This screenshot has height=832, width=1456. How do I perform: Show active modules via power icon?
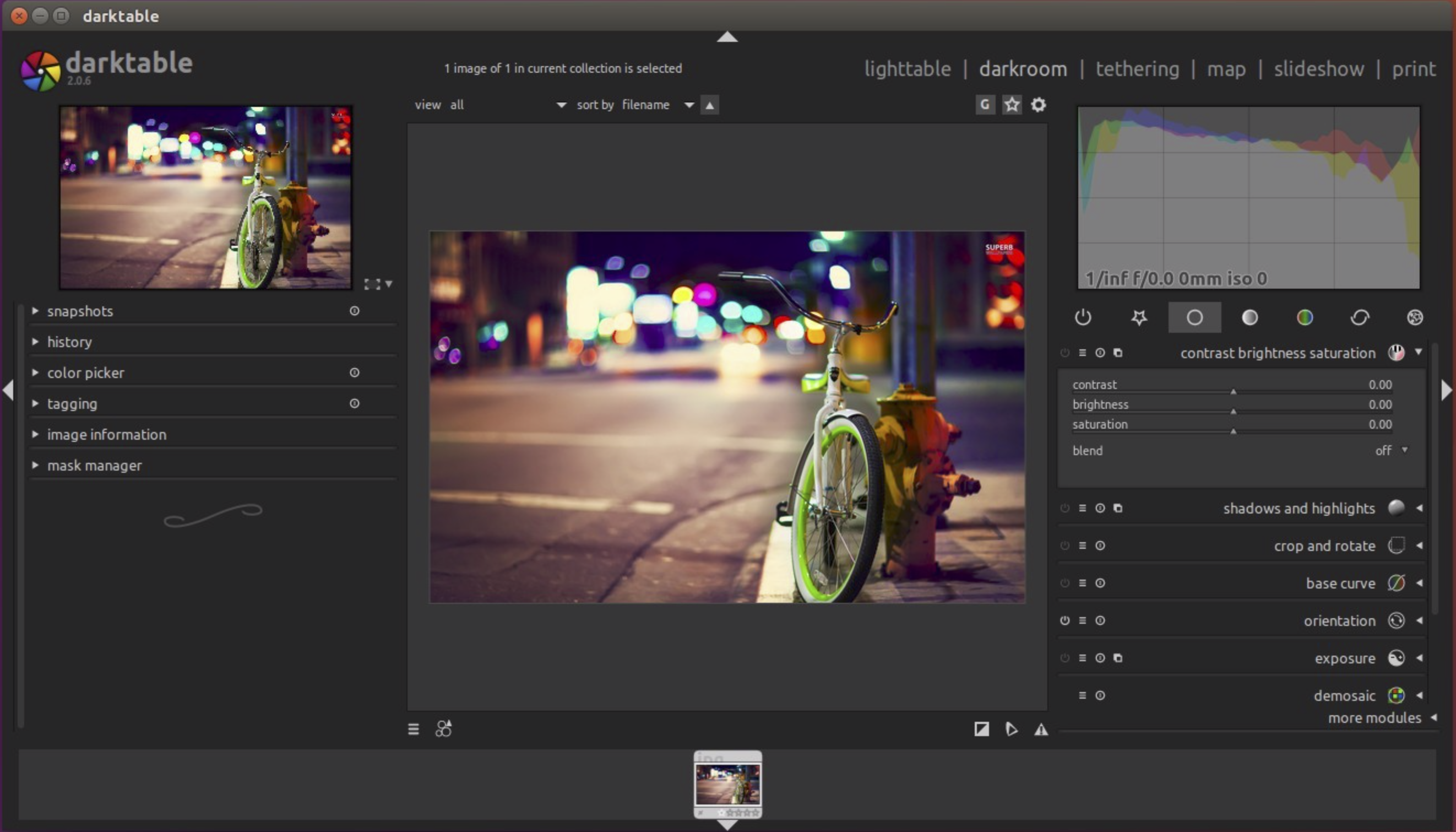pos(1083,317)
